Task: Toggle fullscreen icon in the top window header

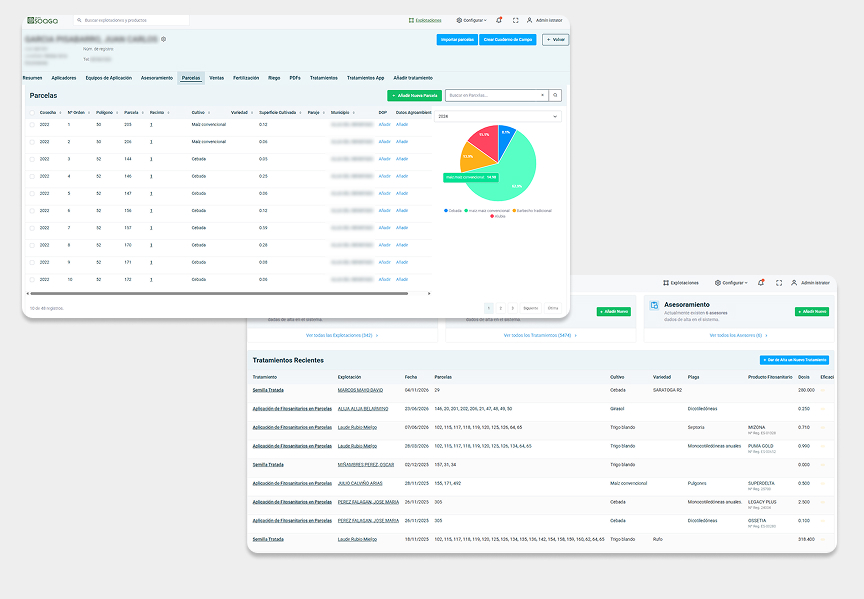Action: [x=515, y=20]
